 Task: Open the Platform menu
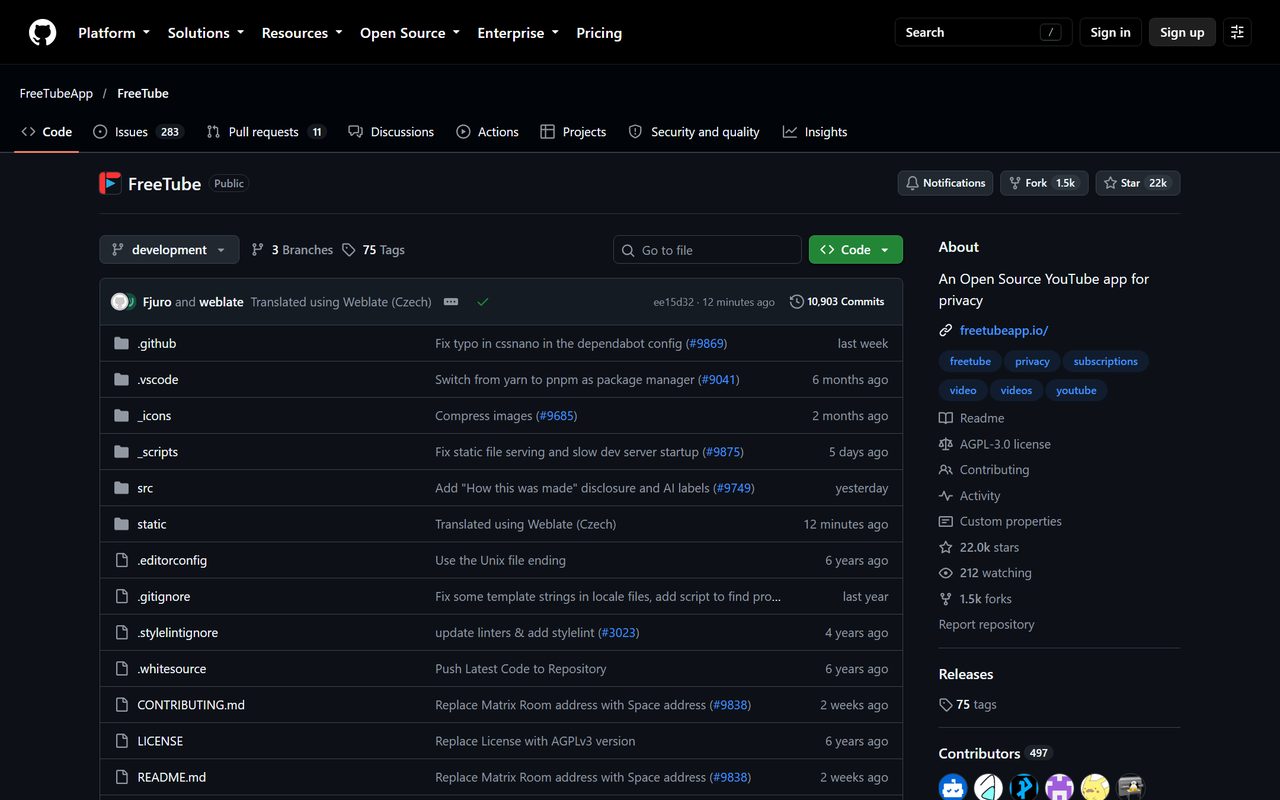coord(114,33)
